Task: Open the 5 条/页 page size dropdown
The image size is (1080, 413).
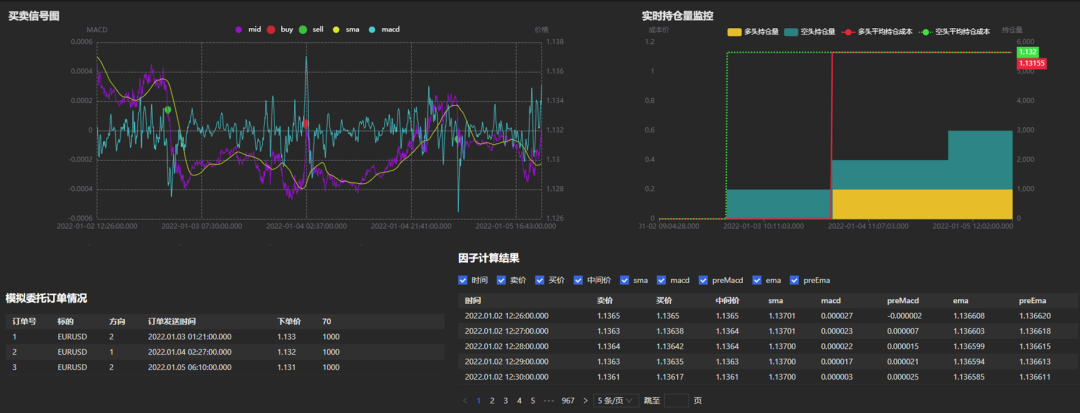Action: click(x=616, y=400)
